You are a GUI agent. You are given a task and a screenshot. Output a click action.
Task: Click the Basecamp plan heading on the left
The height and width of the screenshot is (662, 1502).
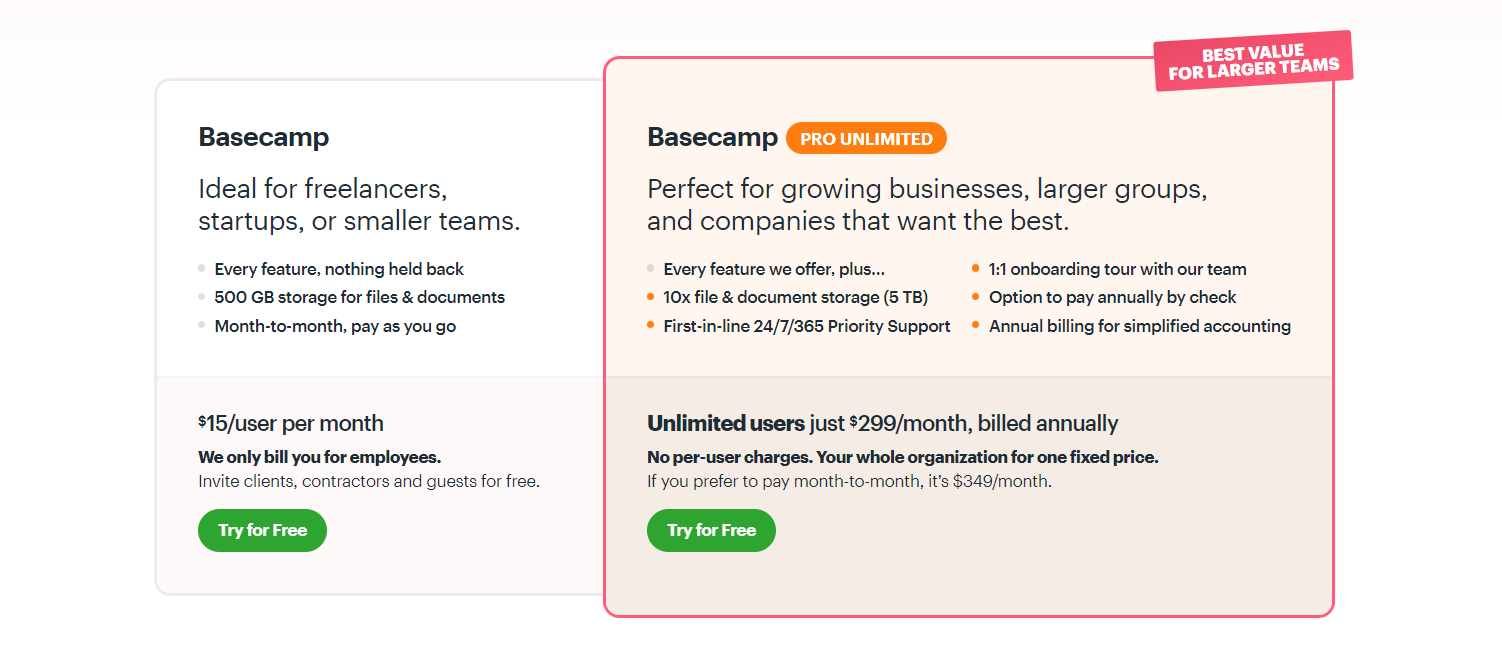click(264, 137)
